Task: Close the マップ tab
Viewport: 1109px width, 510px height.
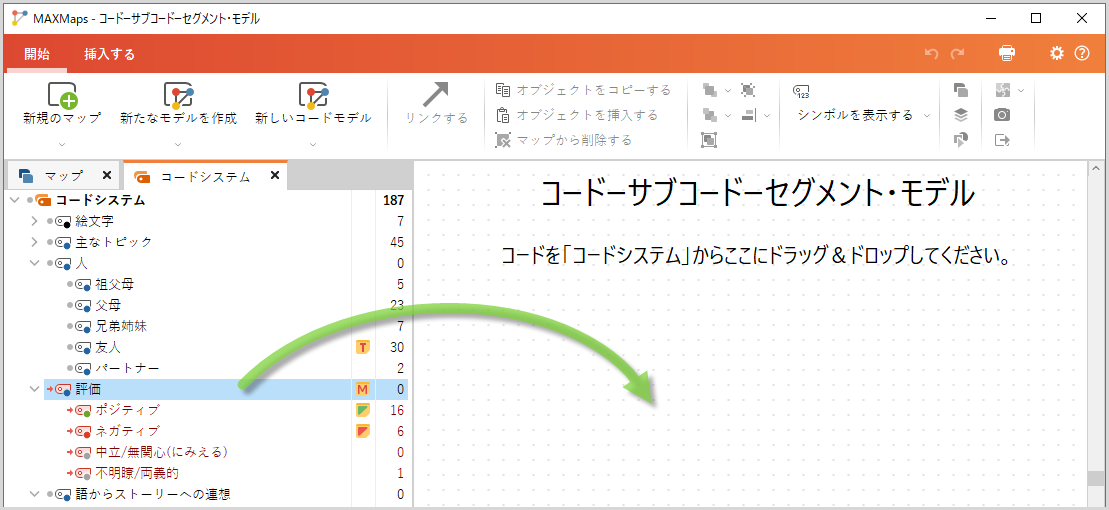Action: coord(107,175)
